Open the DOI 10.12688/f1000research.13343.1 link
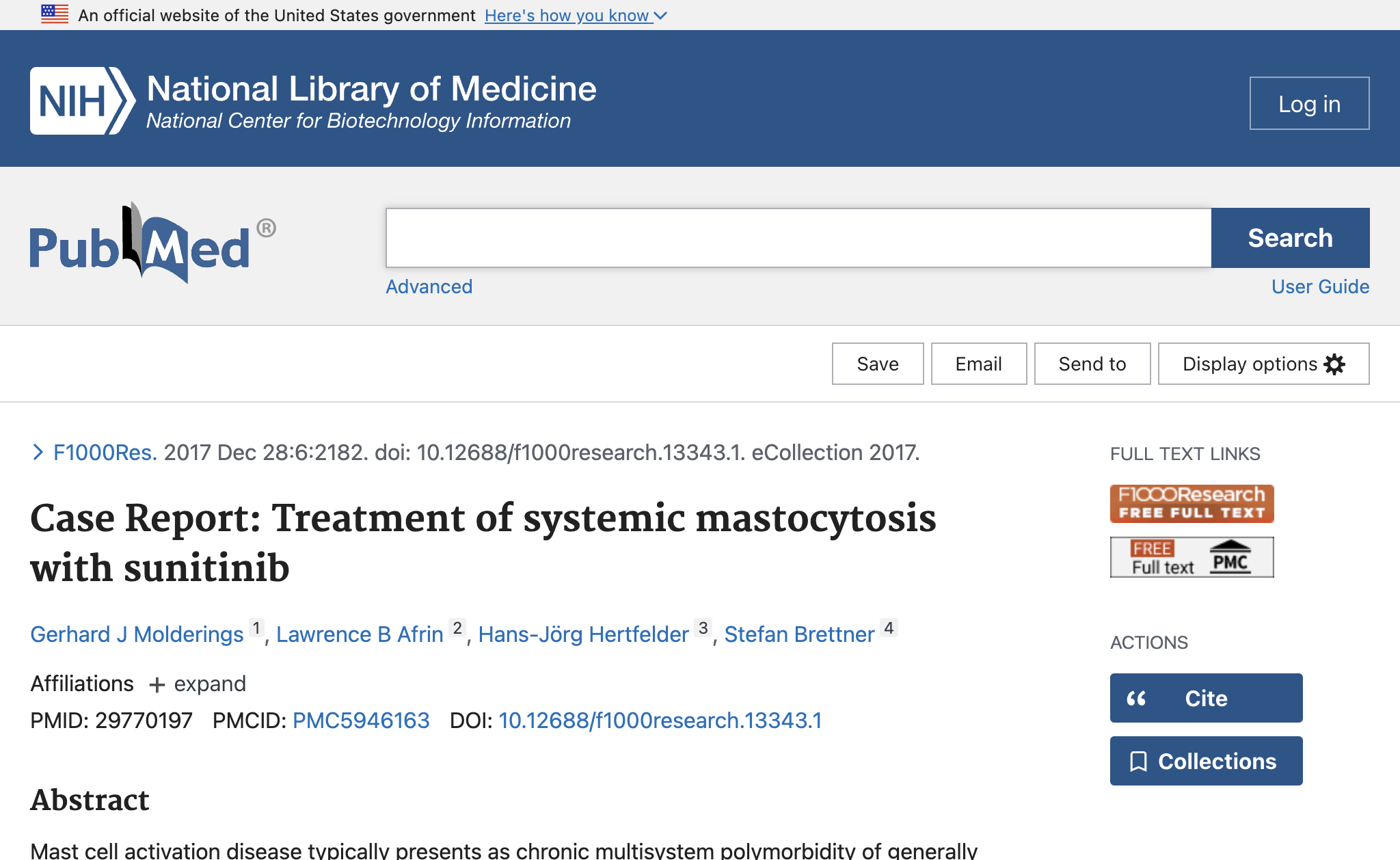 [x=660, y=721]
